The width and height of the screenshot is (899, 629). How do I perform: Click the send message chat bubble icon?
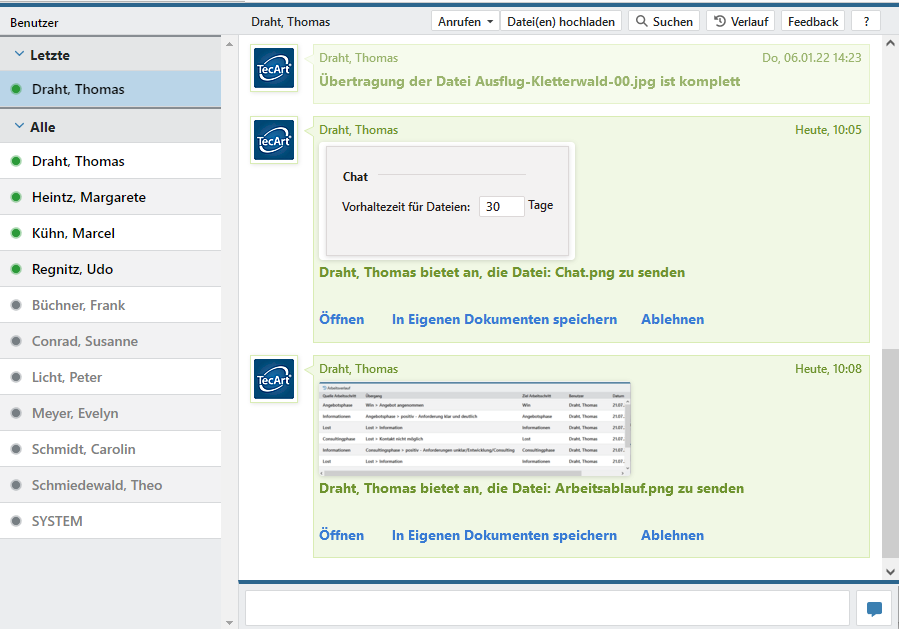[x=874, y=608]
